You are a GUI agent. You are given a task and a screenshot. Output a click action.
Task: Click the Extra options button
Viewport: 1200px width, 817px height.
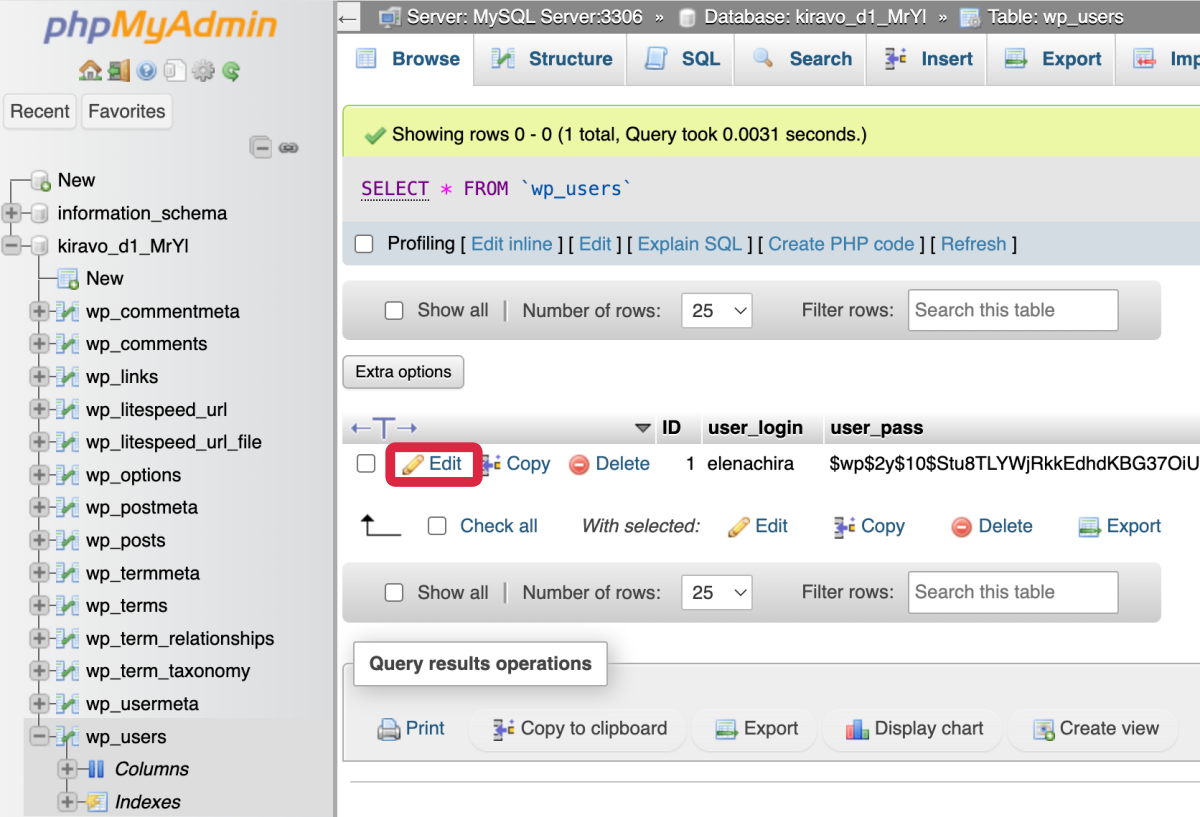(403, 371)
